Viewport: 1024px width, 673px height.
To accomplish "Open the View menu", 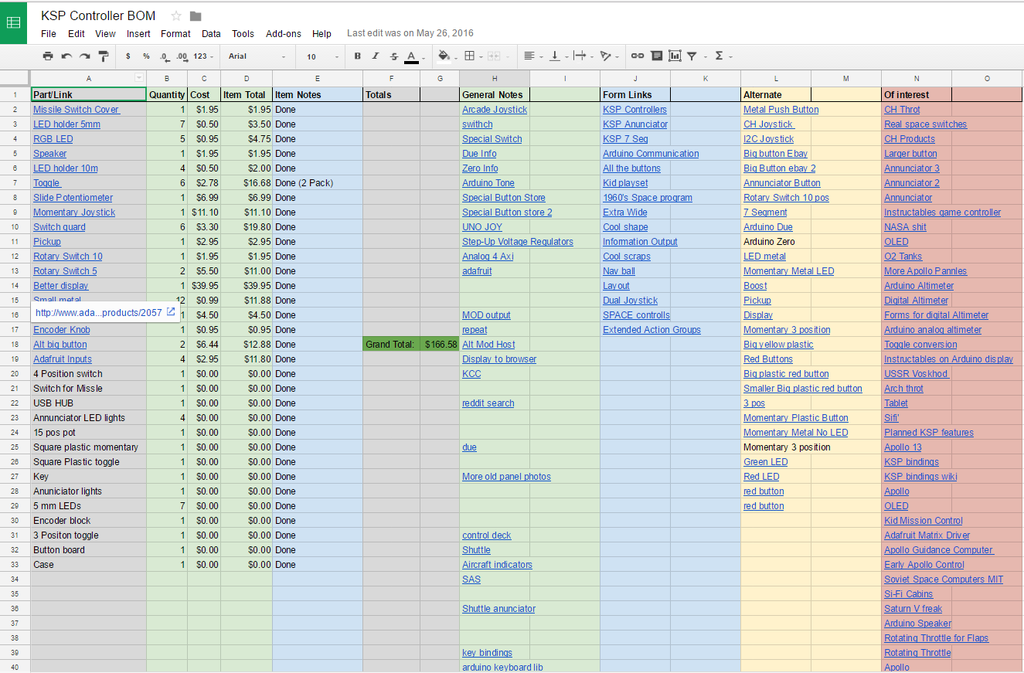I will pyautogui.click(x=105, y=34).
